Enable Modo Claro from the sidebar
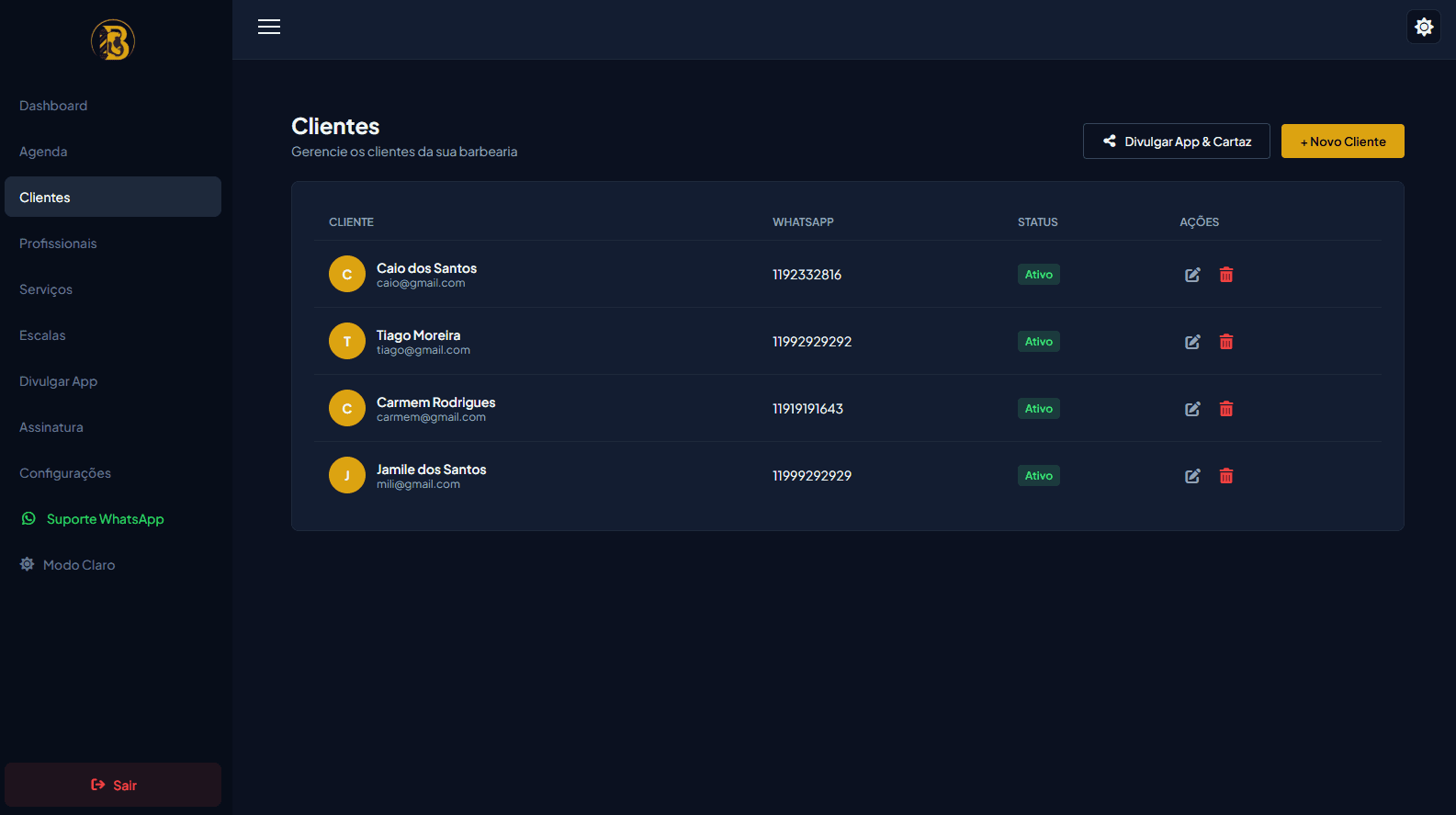1456x815 pixels. click(x=113, y=565)
